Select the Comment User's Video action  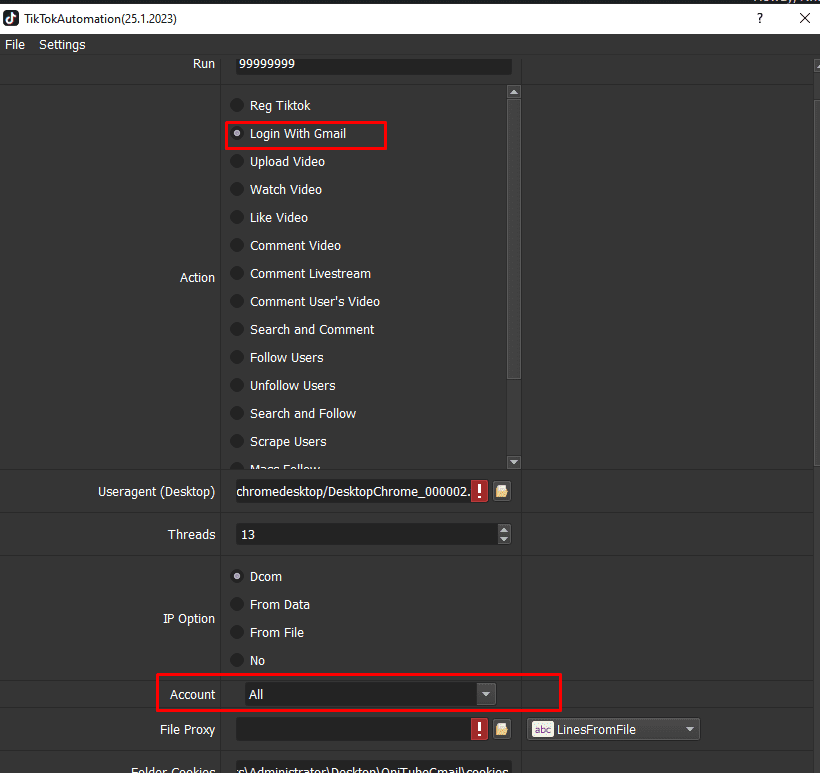click(305, 302)
